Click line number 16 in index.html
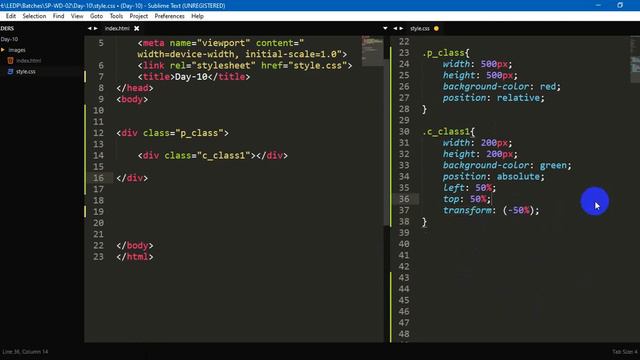640x360 pixels. tap(98, 178)
